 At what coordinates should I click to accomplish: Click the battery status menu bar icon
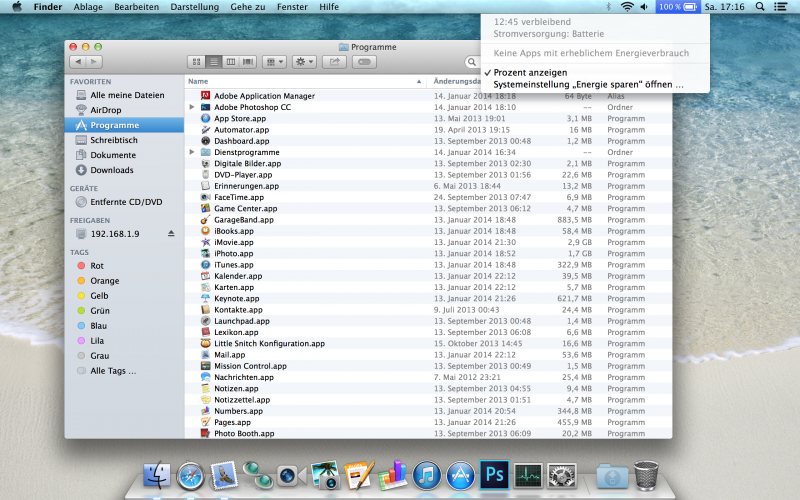pyautogui.click(x=678, y=7)
